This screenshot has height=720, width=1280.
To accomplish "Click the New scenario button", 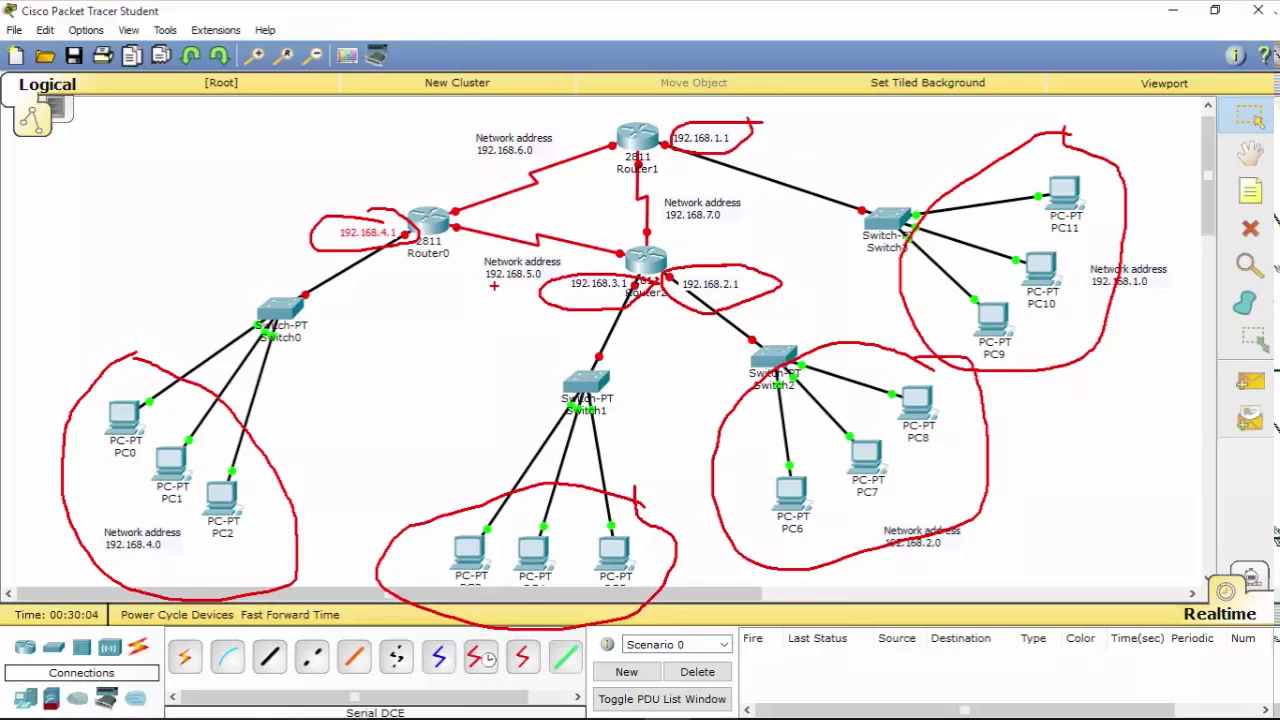I will pyautogui.click(x=626, y=672).
